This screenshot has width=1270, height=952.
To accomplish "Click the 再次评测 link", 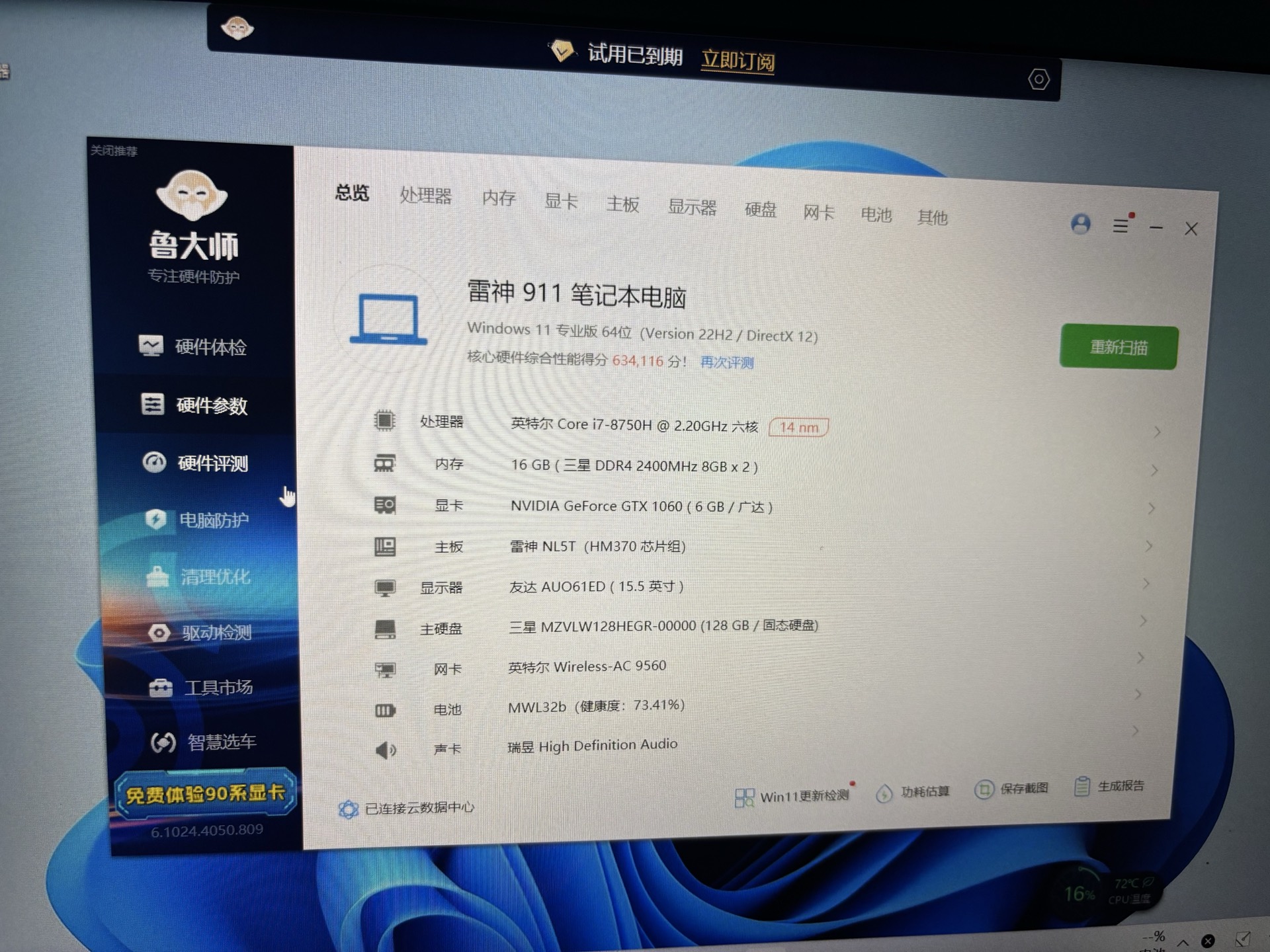I will 727,362.
